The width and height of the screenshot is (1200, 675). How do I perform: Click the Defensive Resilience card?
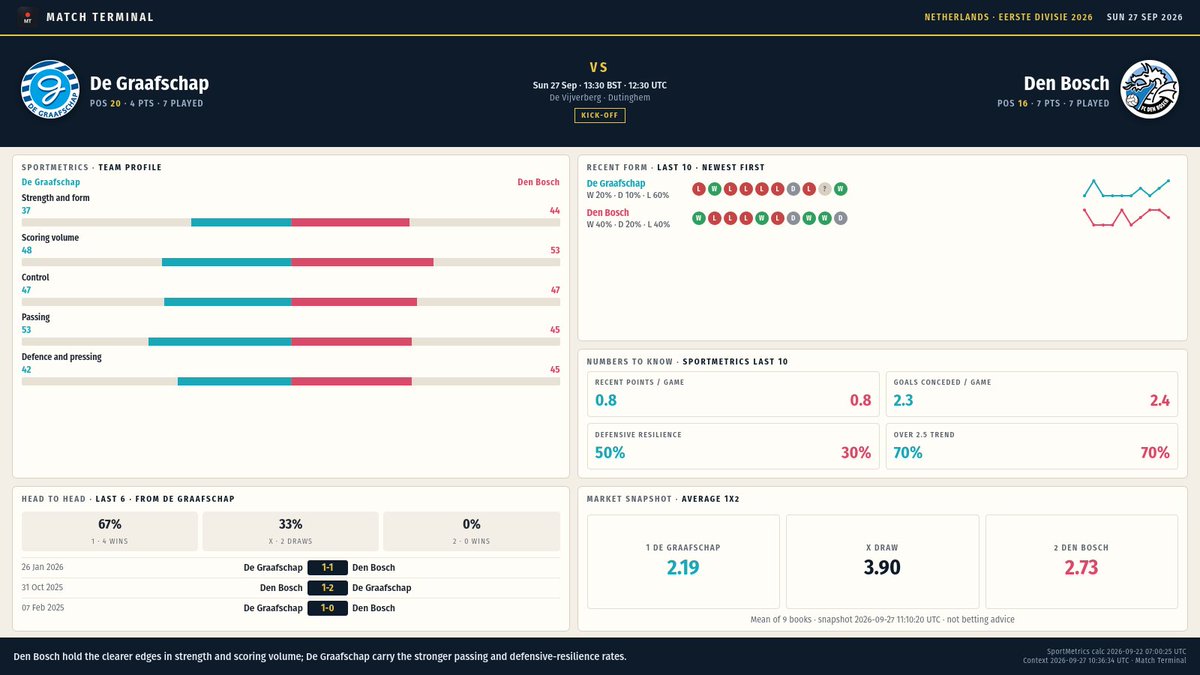[733, 446]
